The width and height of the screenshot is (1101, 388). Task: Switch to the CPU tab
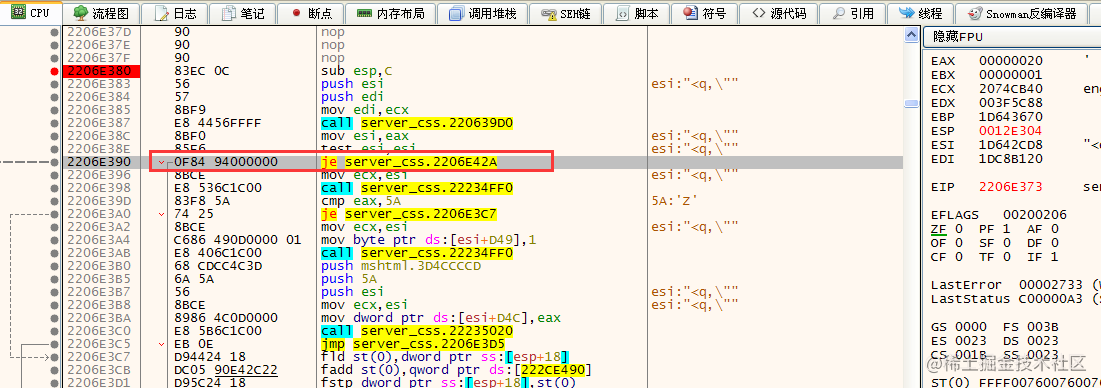click(x=30, y=13)
